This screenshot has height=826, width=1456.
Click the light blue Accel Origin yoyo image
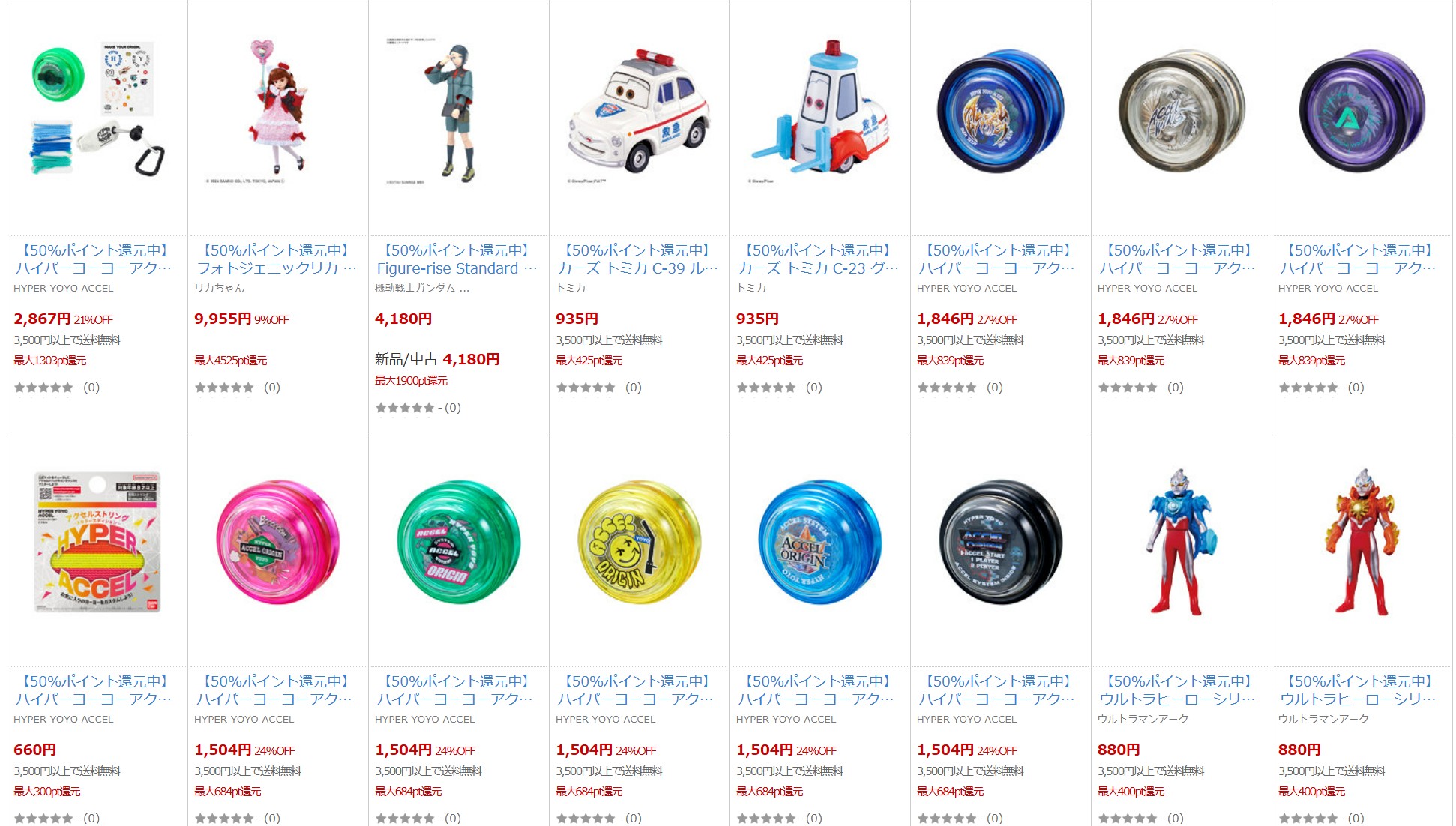pyautogui.click(x=820, y=542)
